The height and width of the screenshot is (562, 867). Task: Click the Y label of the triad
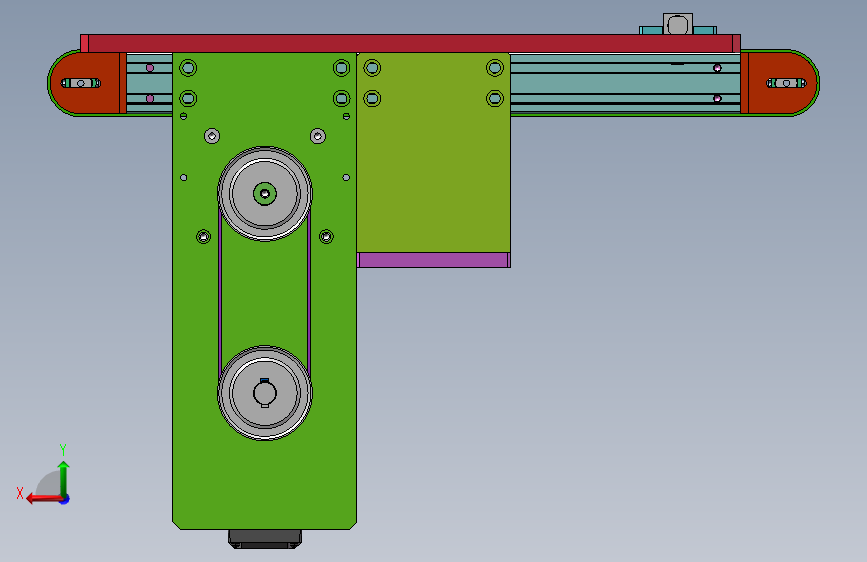63,449
